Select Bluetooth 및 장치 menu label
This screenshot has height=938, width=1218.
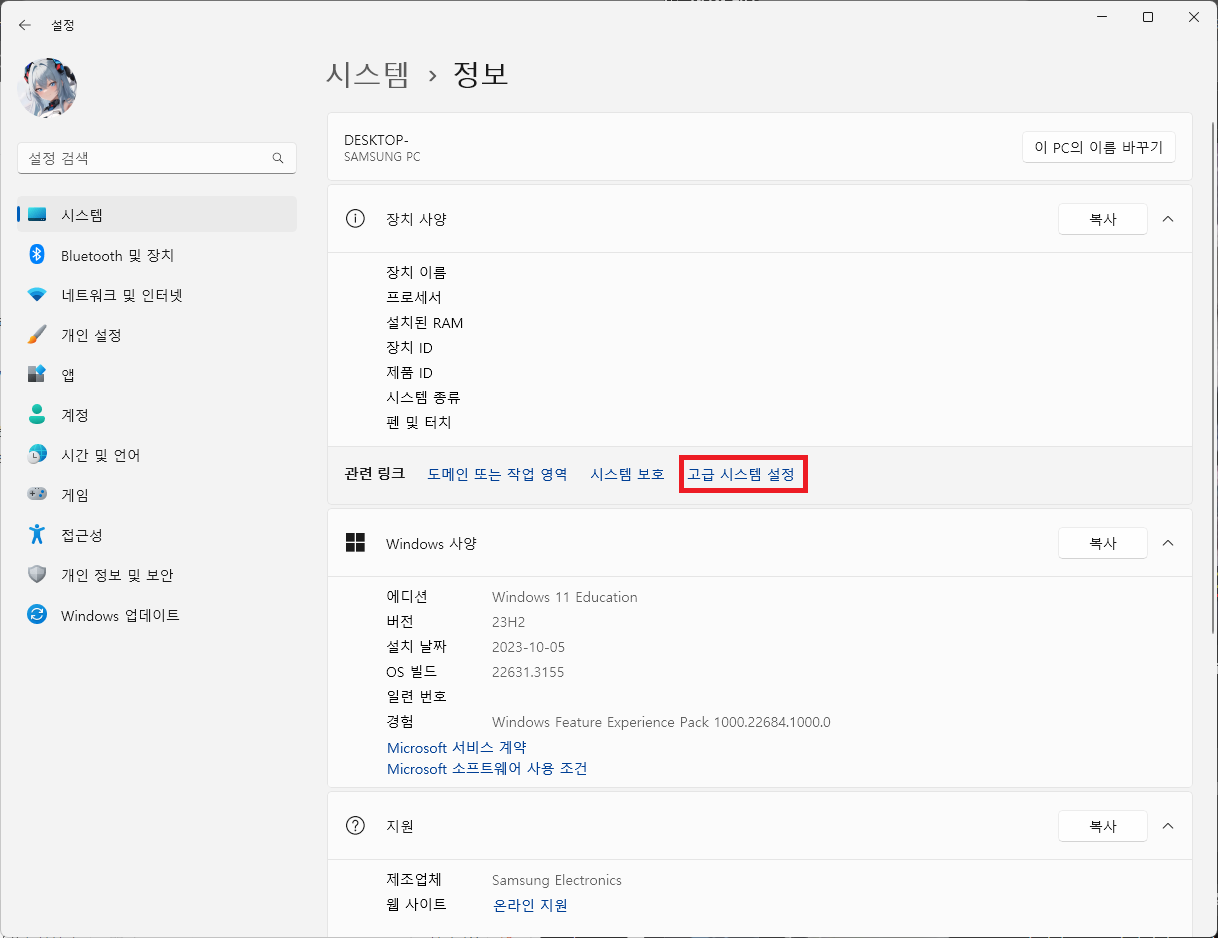117,256
